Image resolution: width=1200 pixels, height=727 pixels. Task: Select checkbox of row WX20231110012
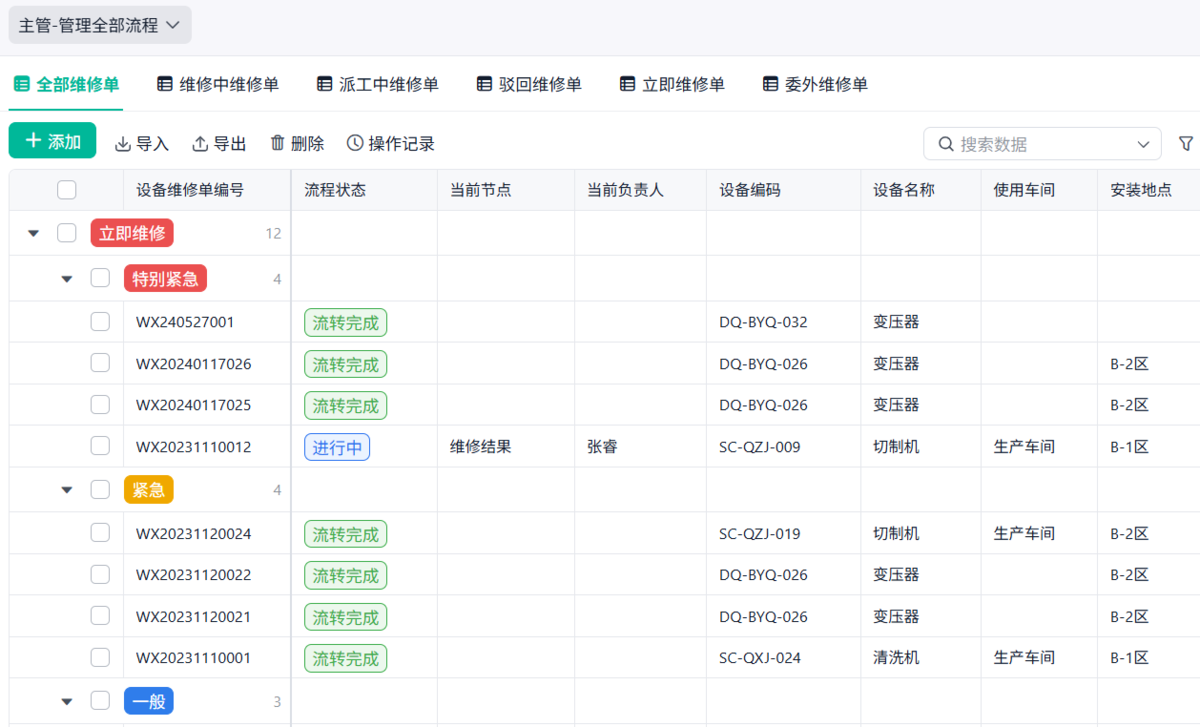100,446
